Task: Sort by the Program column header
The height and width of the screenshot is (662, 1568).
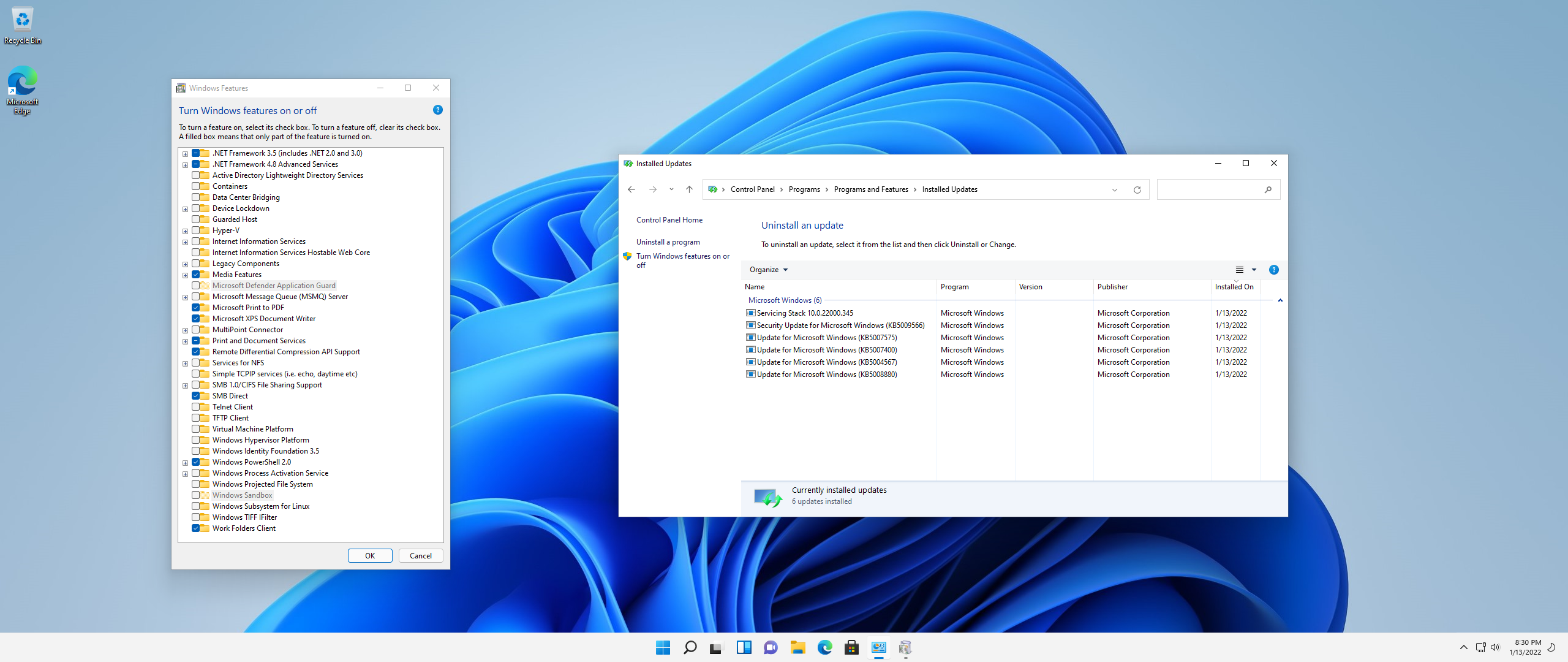Action: (976, 287)
